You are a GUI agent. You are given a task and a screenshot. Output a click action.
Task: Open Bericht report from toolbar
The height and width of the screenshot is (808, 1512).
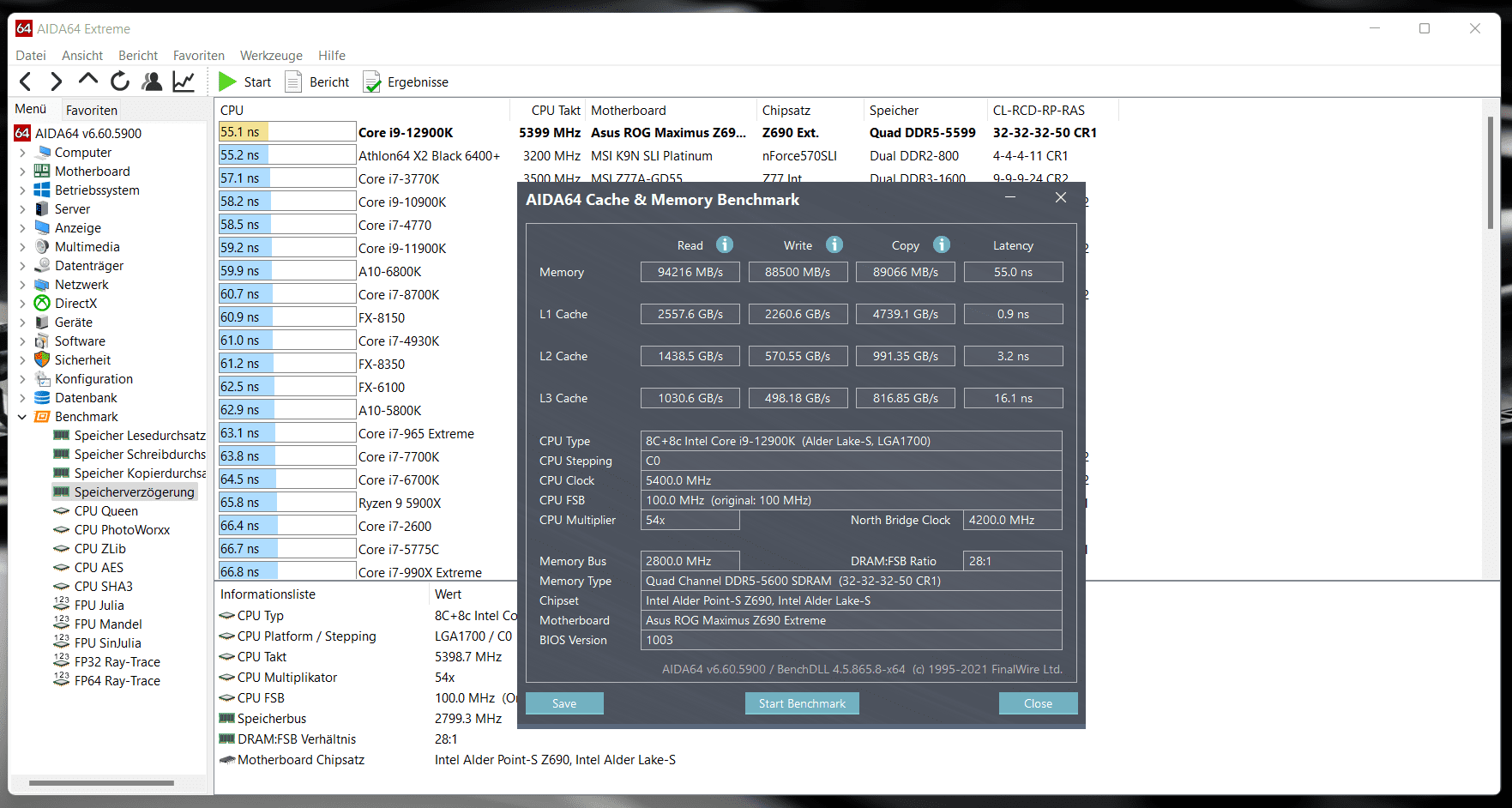tap(317, 81)
